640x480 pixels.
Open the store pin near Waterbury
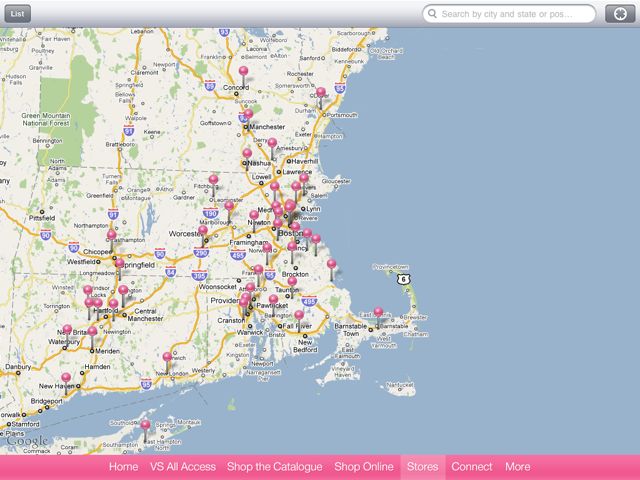[x=67, y=329]
